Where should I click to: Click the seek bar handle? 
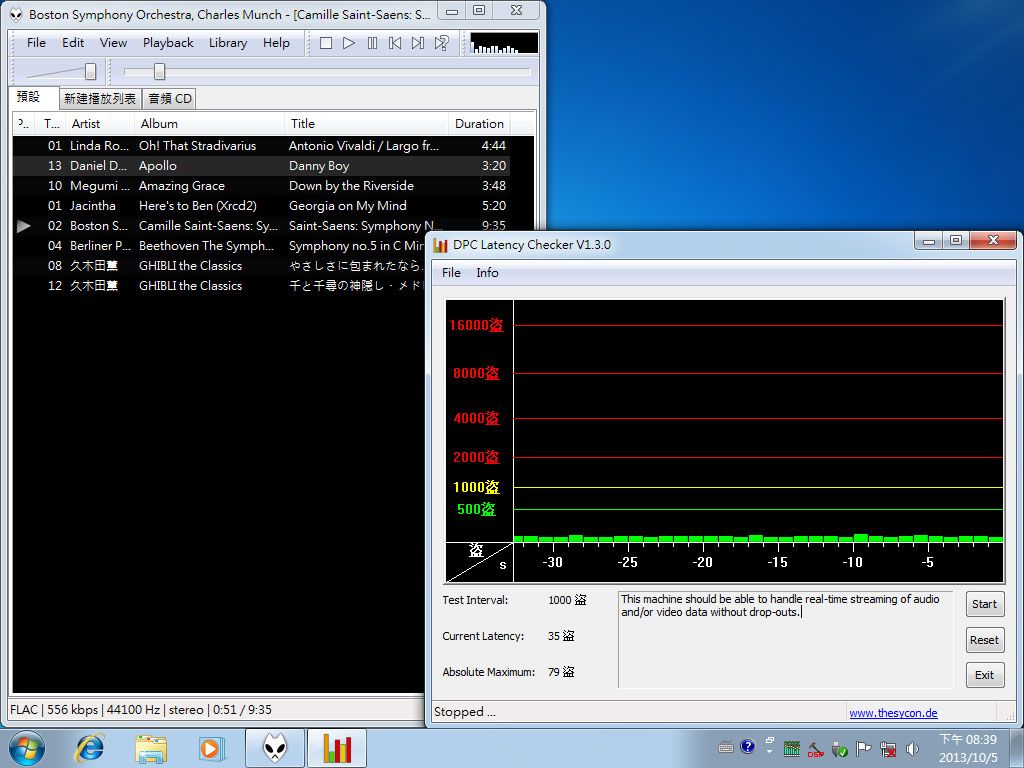pos(159,71)
